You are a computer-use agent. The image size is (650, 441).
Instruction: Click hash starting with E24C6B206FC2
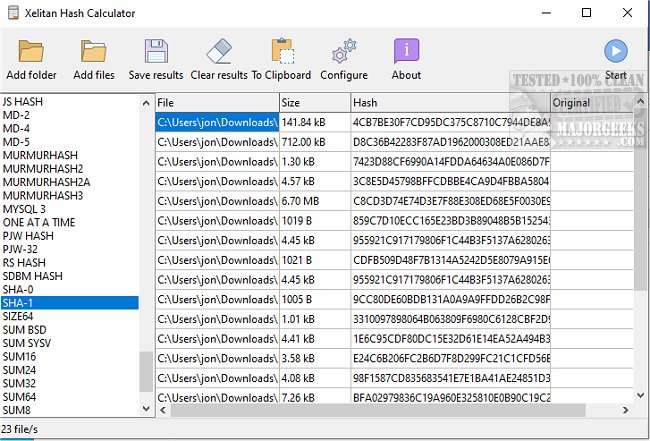pyautogui.click(x=451, y=359)
